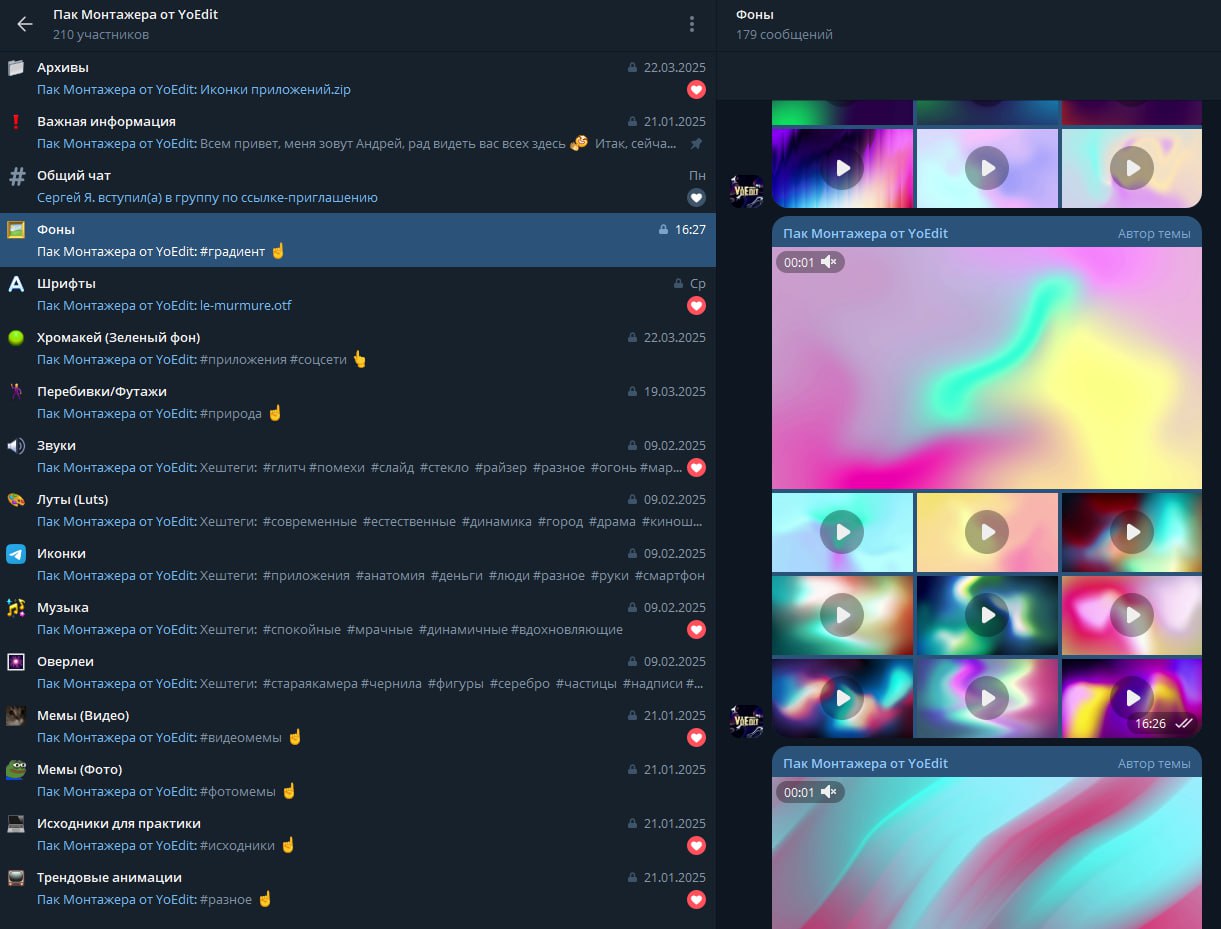The width and height of the screenshot is (1221, 929).
Task: Click the lock icon in Хромакей row
Action: [x=632, y=338]
